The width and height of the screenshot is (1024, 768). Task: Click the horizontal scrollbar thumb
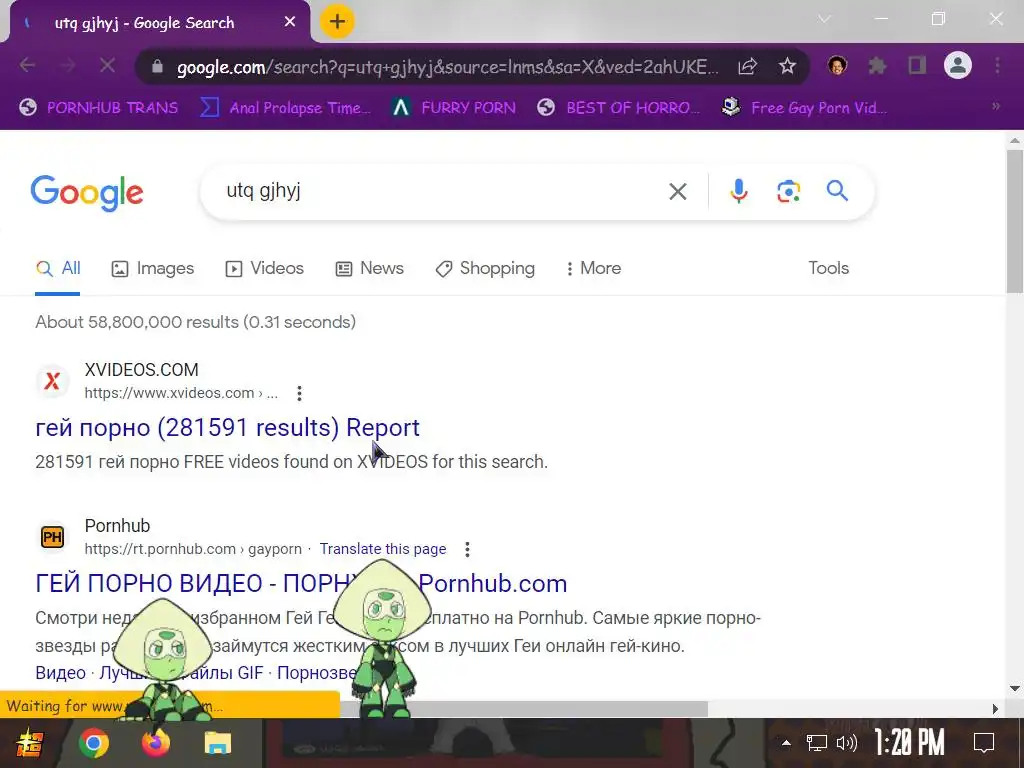pos(522,709)
